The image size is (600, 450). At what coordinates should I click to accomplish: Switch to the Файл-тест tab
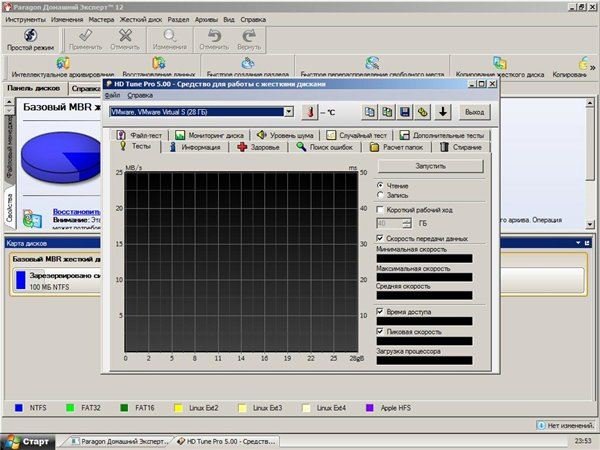139,135
